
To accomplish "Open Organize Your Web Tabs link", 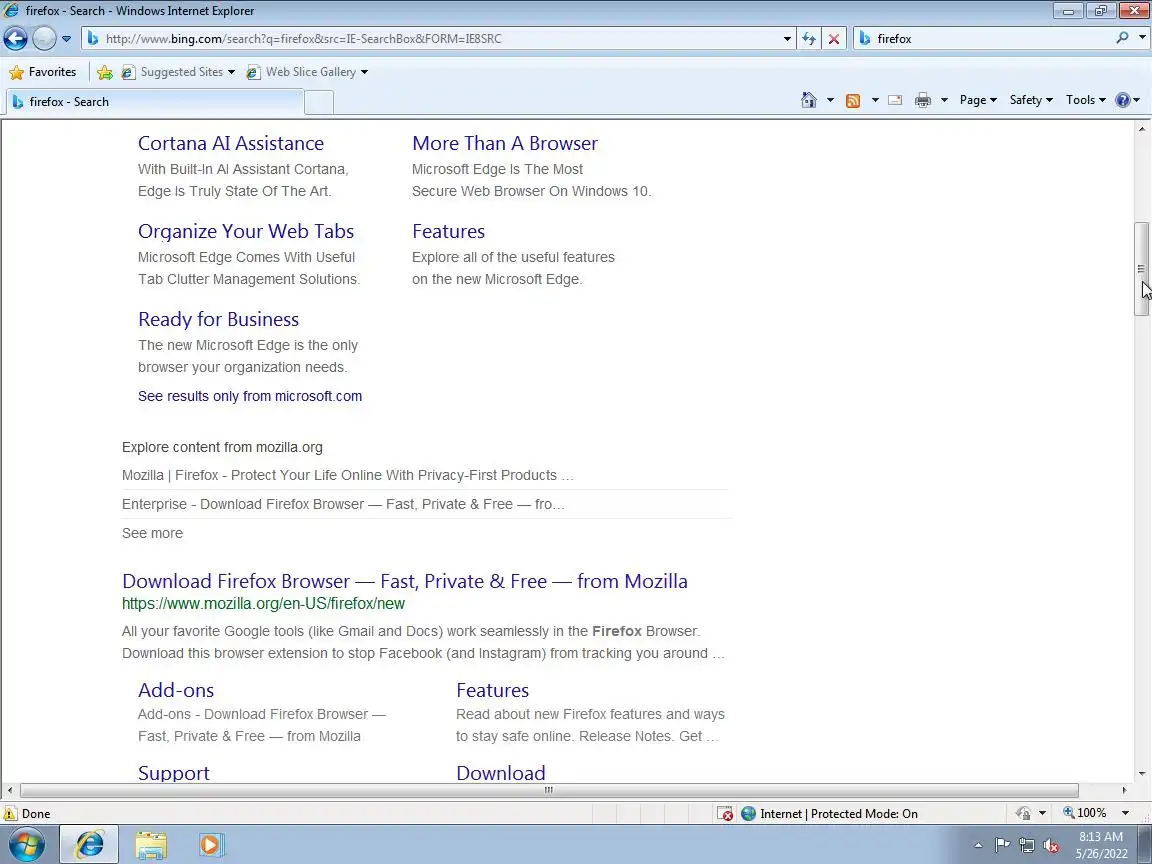I will 246,231.
